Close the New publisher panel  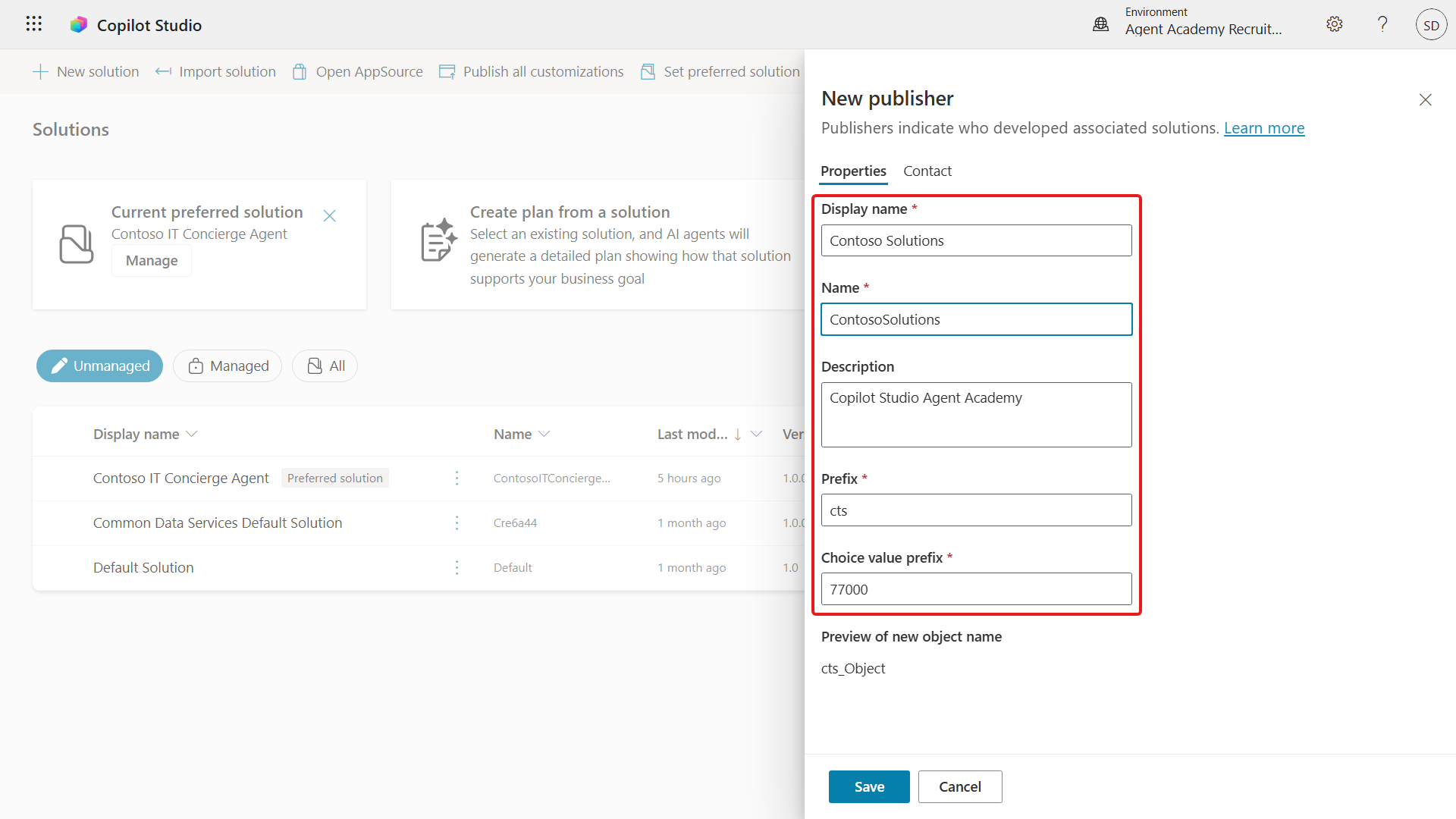coord(1425,100)
